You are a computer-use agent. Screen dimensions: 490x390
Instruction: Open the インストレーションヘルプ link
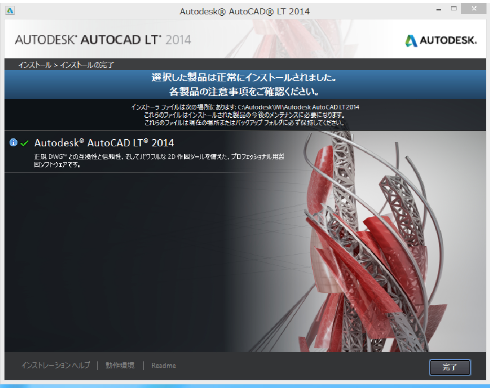(56, 365)
